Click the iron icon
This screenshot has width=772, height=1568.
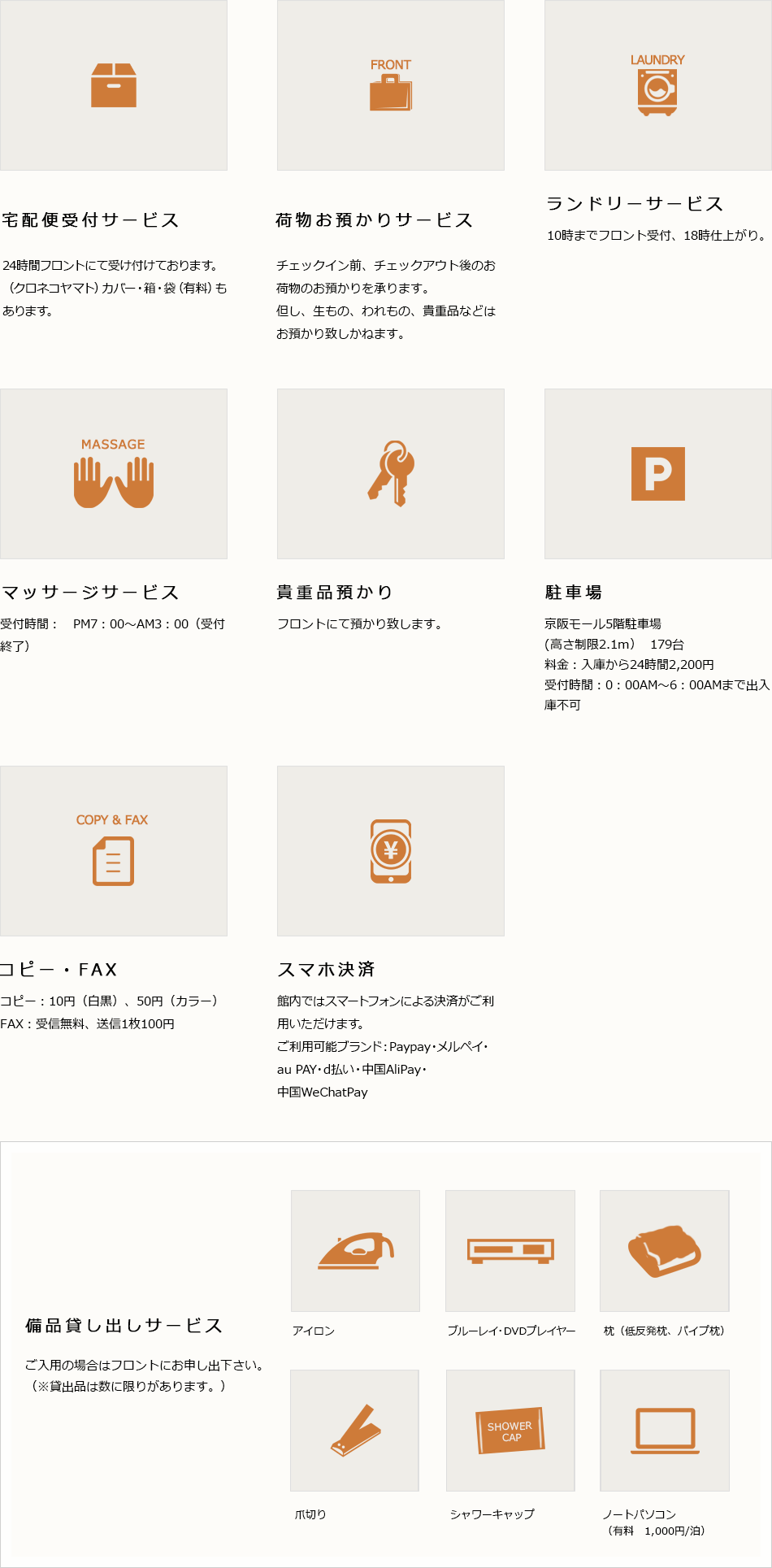coord(356,1251)
